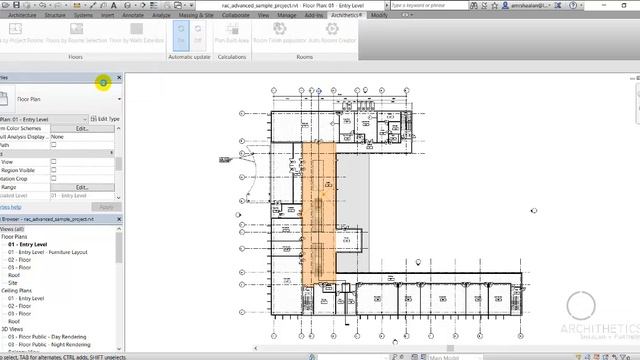640x360 pixels.
Task: Open the Collaborate ribbon tab
Action: pyautogui.click(x=236, y=15)
